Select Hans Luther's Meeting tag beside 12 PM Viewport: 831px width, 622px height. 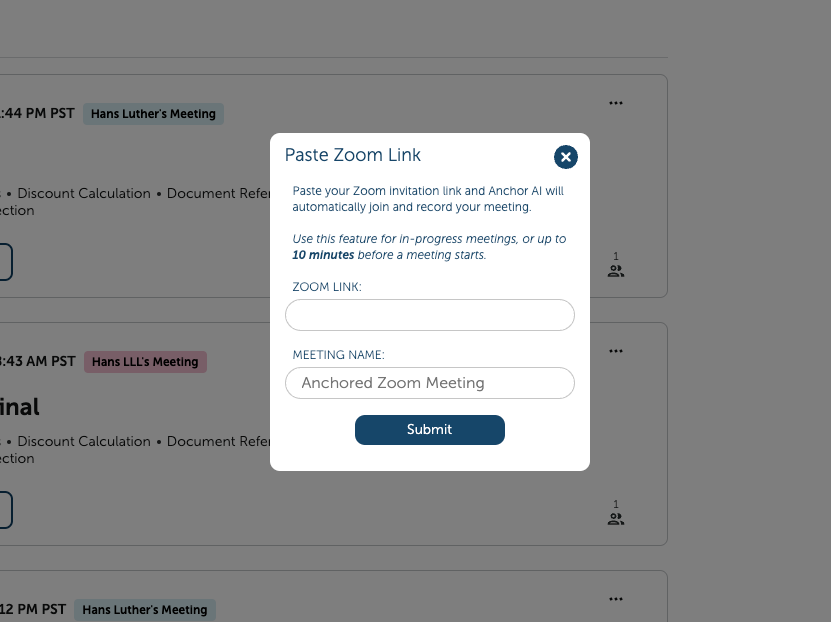coord(145,610)
